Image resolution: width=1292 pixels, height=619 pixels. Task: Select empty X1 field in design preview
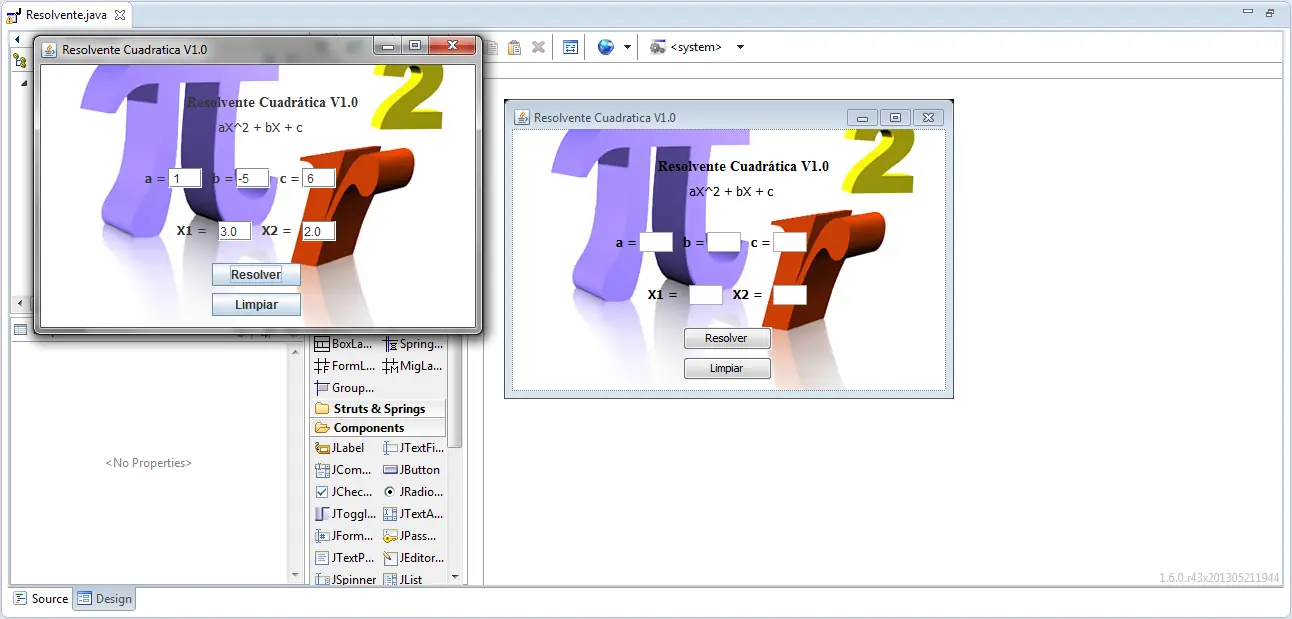click(x=706, y=295)
